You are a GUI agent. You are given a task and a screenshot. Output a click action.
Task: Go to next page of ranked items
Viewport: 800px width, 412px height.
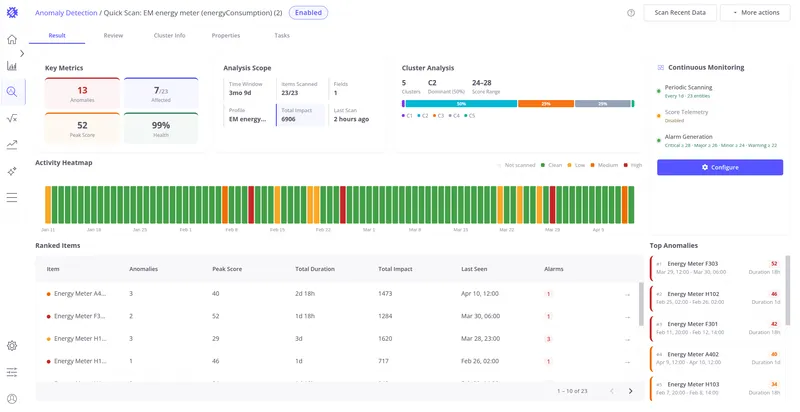(631, 391)
